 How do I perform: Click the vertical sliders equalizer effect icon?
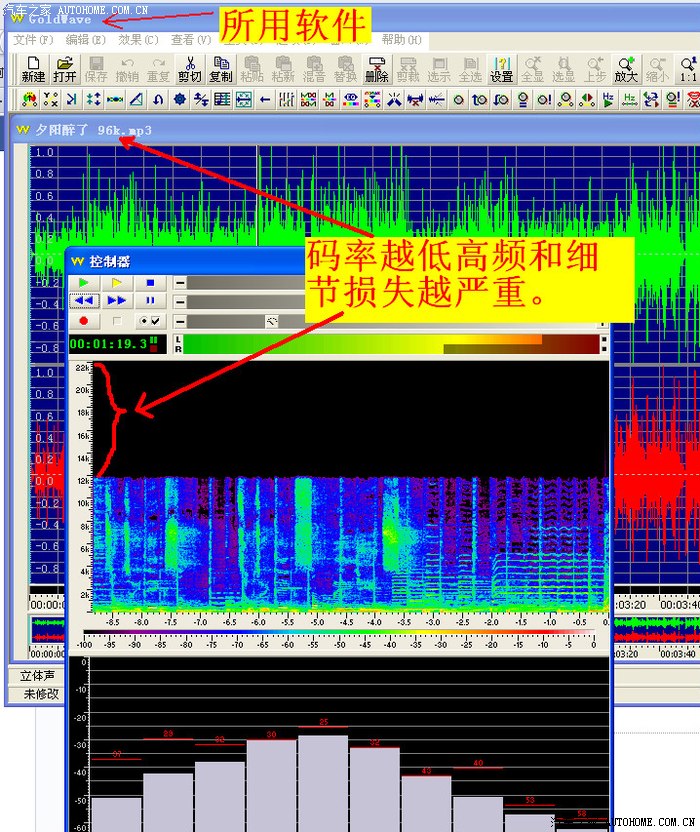pyautogui.click(x=287, y=99)
